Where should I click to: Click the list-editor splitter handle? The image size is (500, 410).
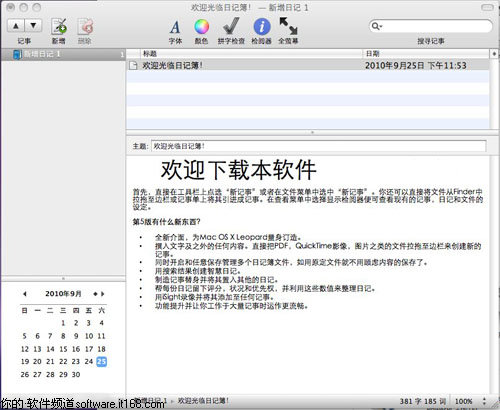(312, 132)
